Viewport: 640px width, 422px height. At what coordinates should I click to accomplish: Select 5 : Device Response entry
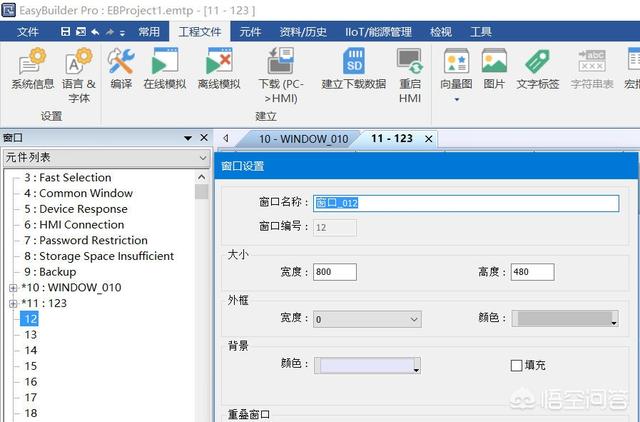(x=76, y=209)
